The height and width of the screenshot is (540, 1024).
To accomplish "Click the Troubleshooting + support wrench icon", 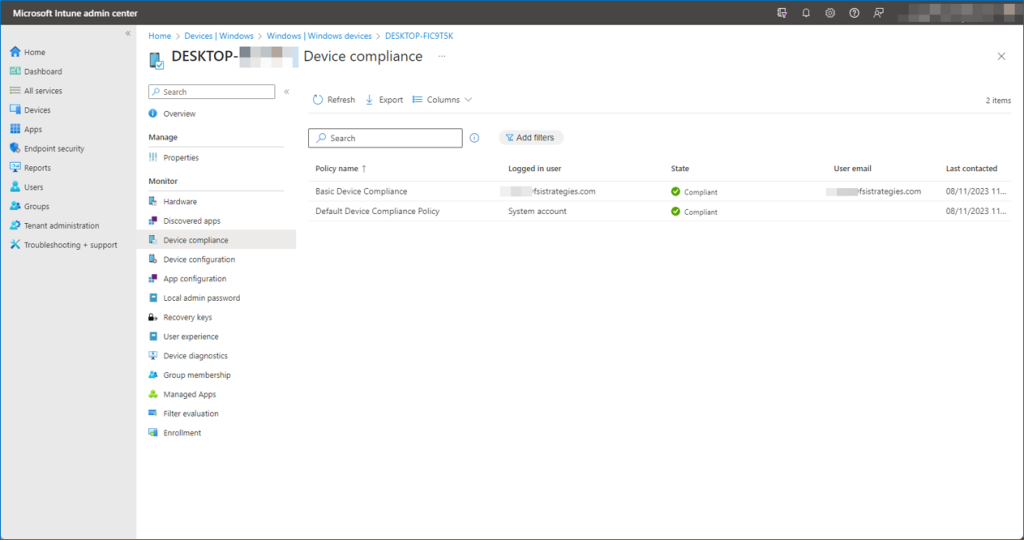I will click(15, 245).
